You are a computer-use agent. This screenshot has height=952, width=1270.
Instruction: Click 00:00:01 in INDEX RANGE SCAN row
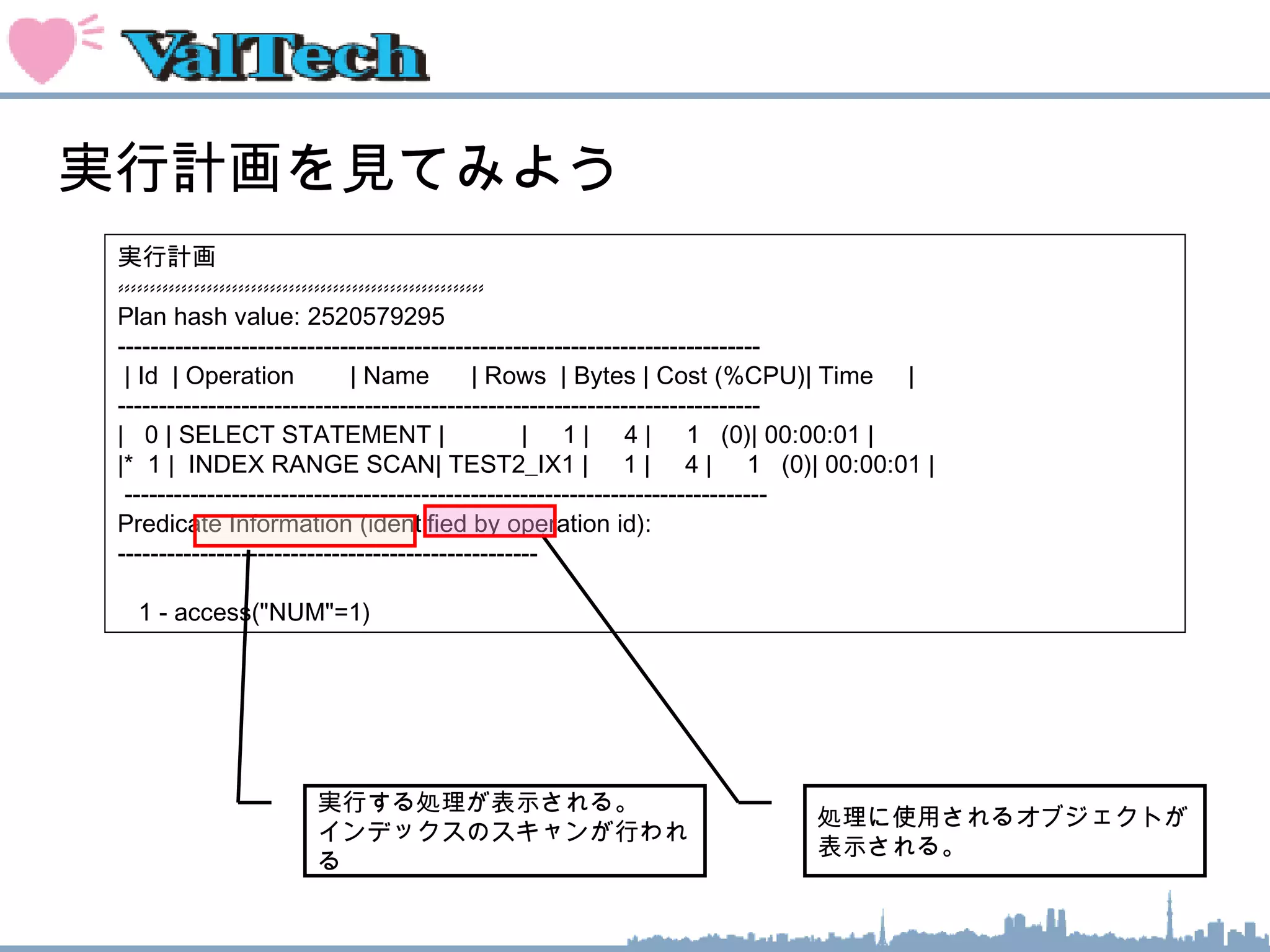(x=873, y=465)
